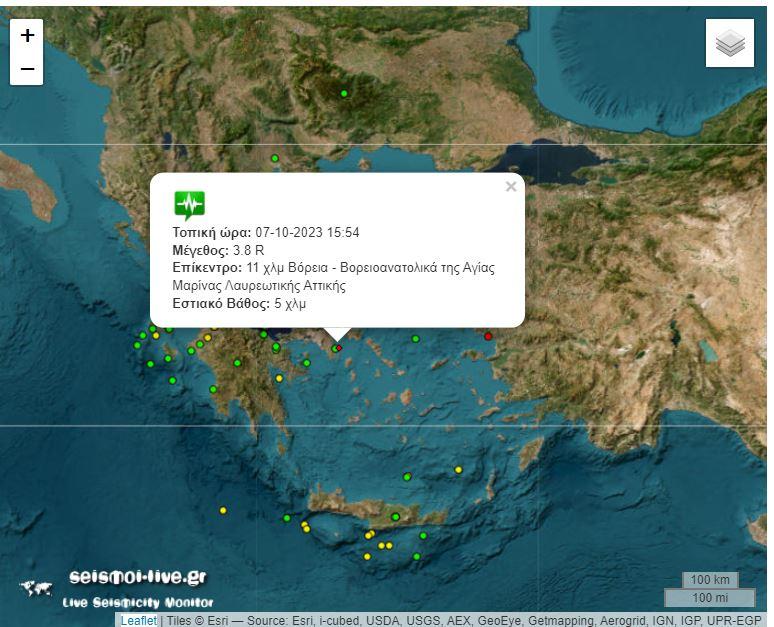774x627 pixels.
Task: Open the Leaflet attribution link
Action: pyautogui.click(x=138, y=620)
